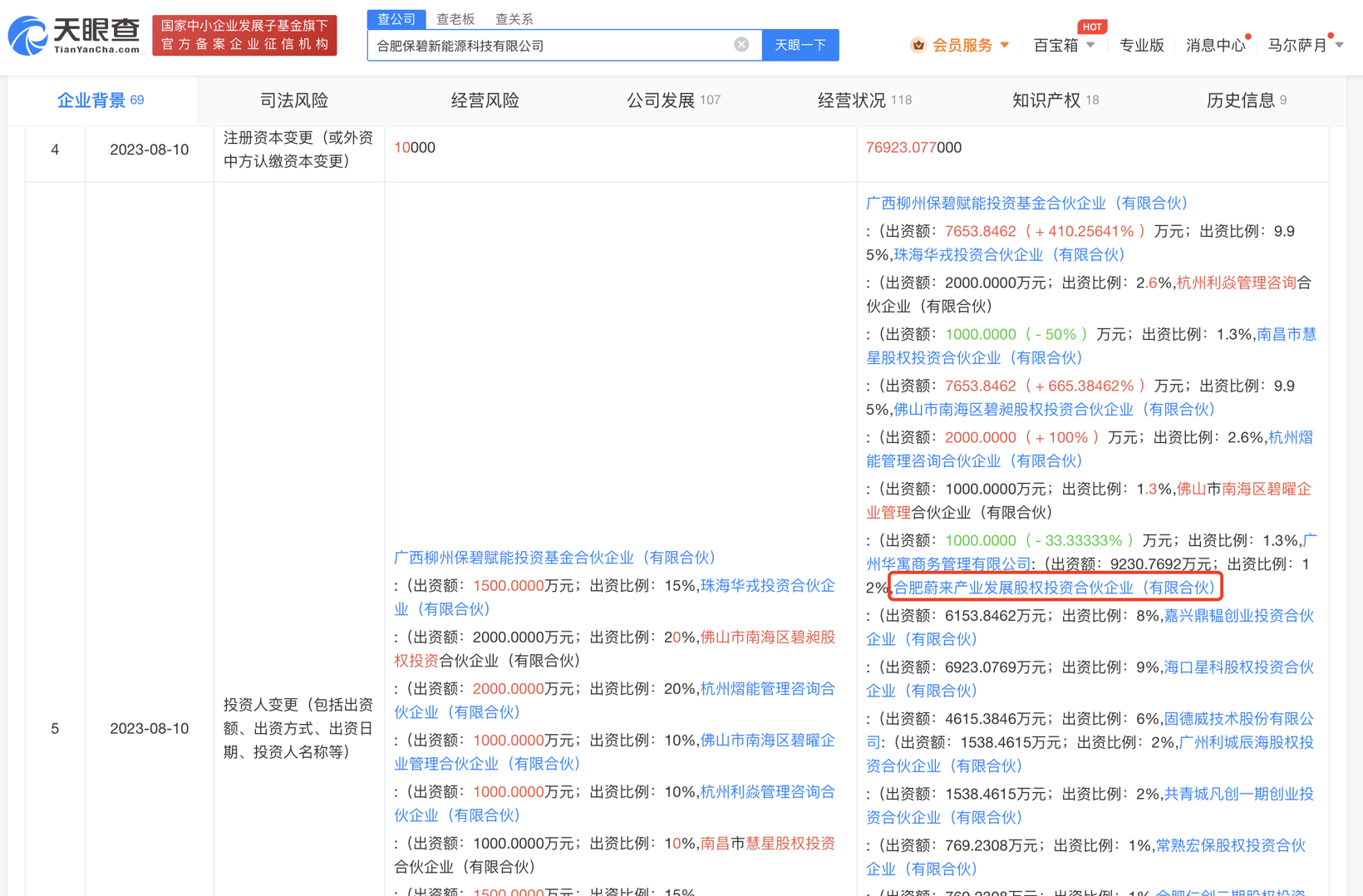The height and width of the screenshot is (896, 1363).
Task: Open 珠海华戎投资合伙企业 link in the right column
Action: (1010, 254)
